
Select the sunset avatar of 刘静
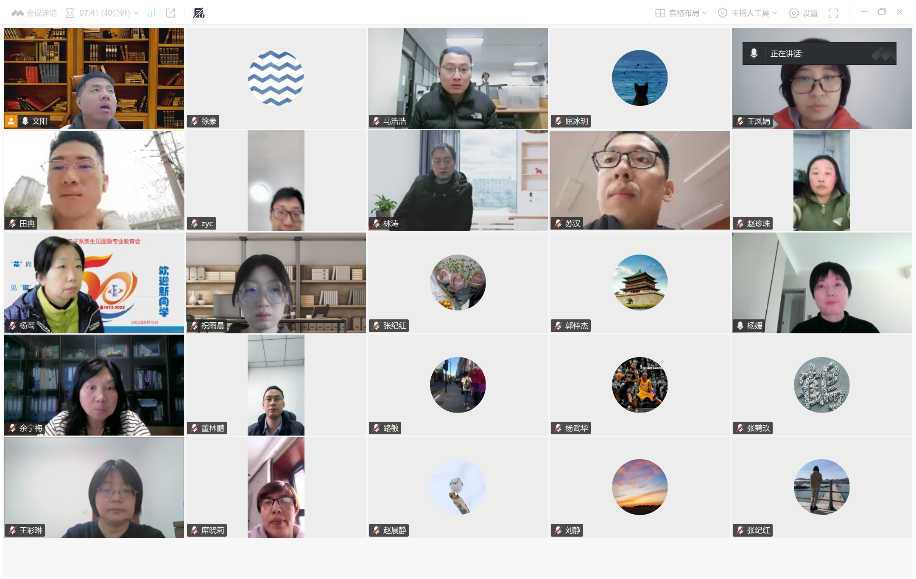[640, 487]
